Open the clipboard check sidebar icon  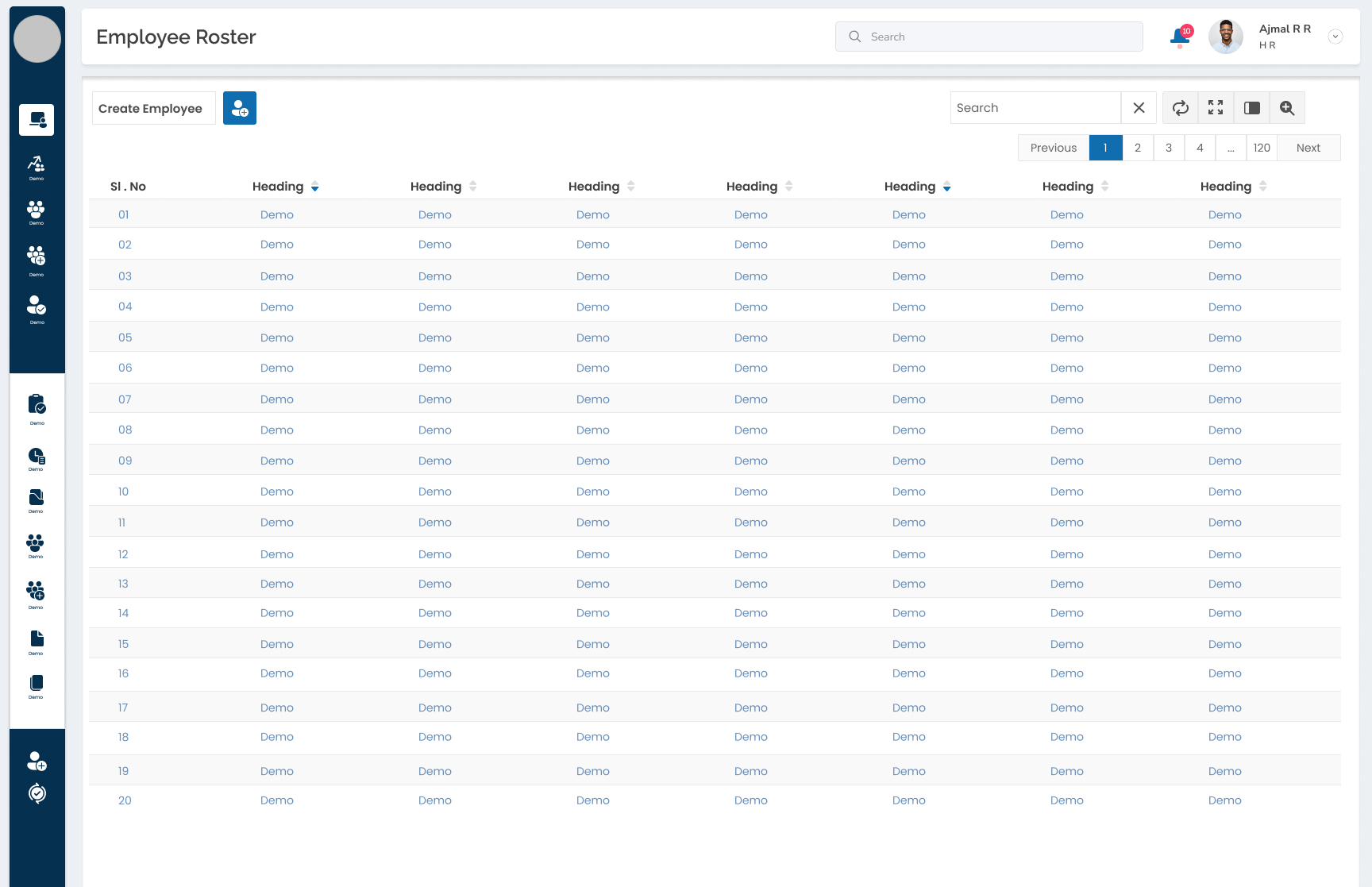(x=37, y=405)
